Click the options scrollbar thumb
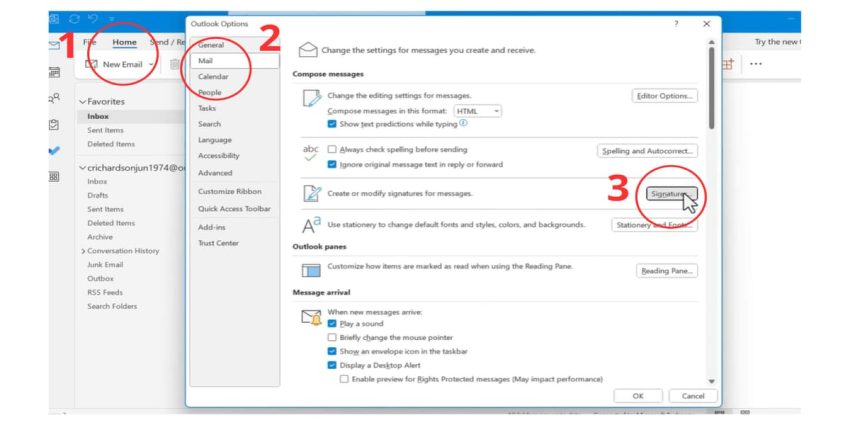Screen dimensions: 850x425 [711, 88]
